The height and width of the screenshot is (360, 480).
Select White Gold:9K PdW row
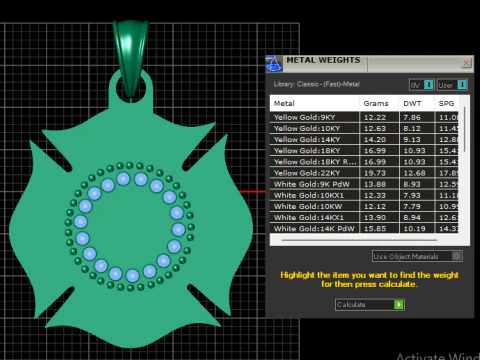pos(364,184)
